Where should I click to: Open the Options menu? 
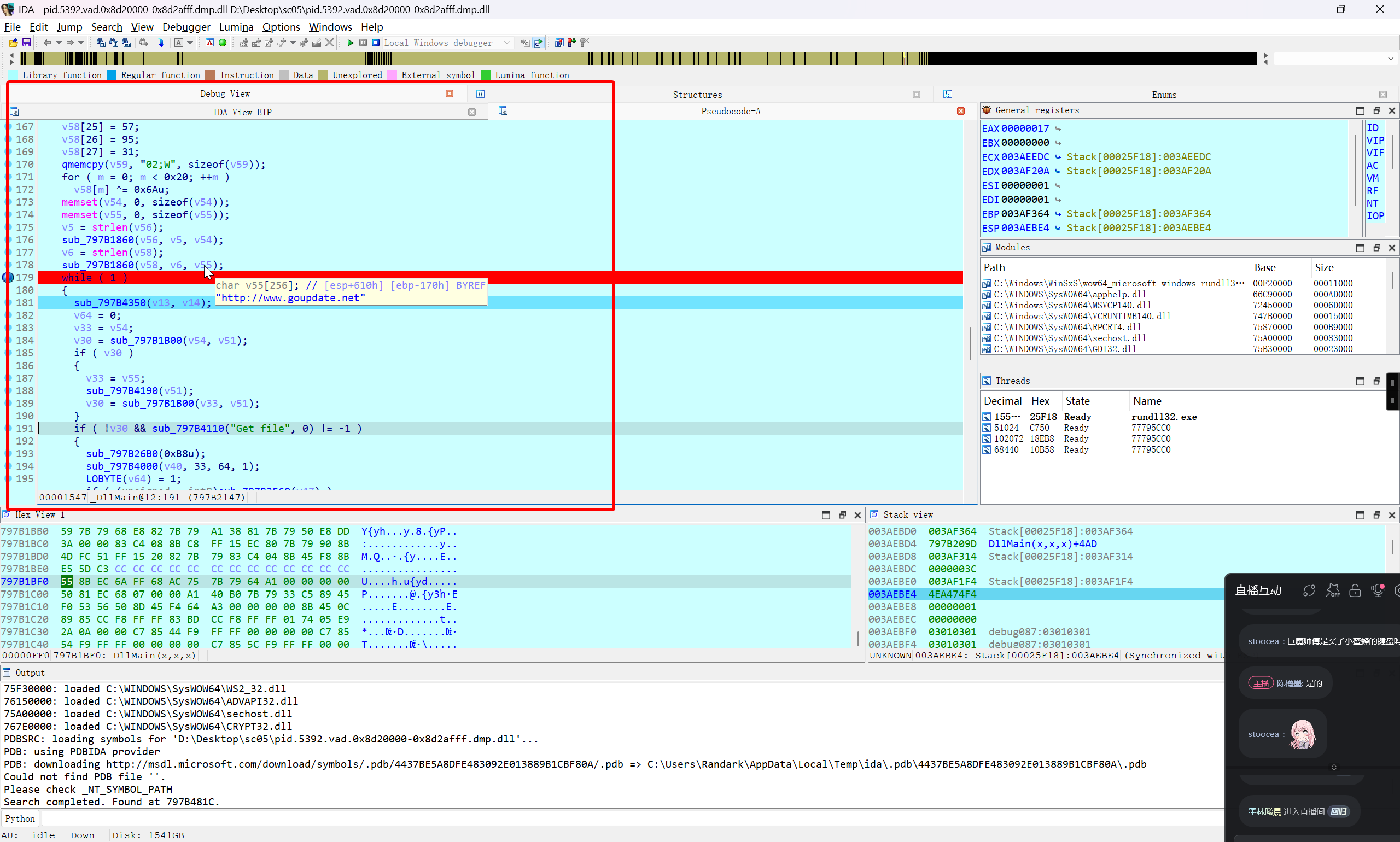pos(281,27)
